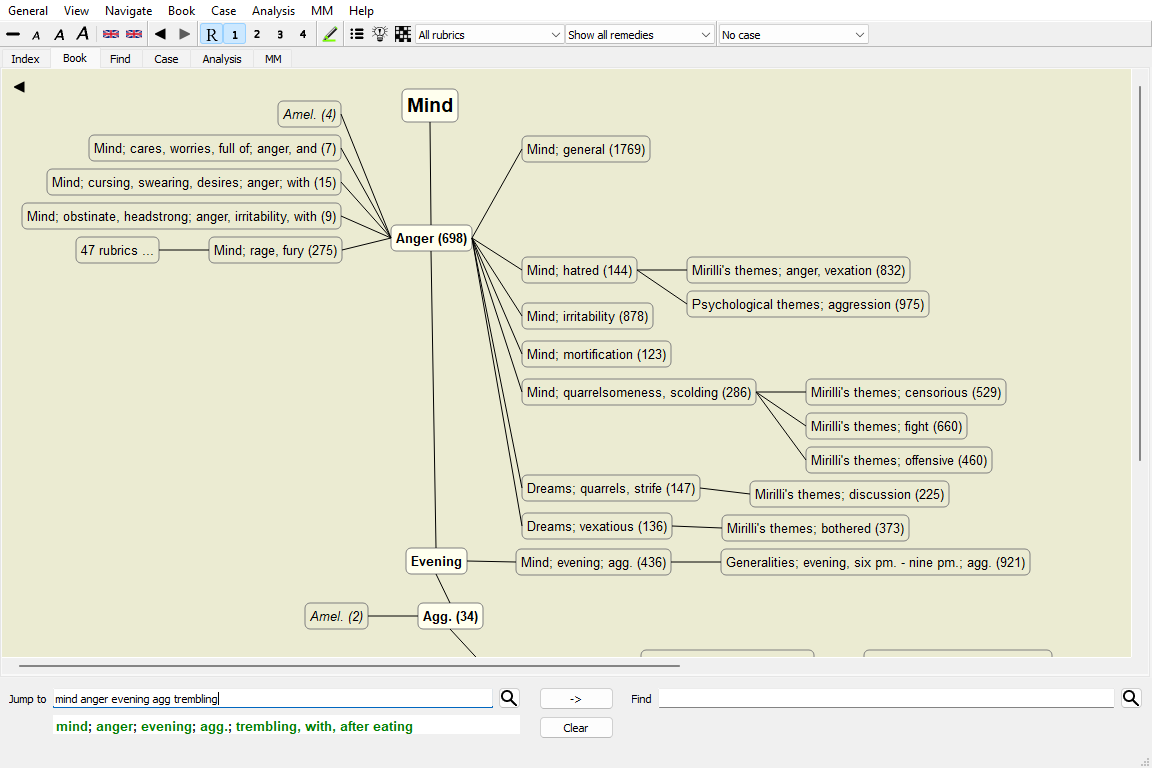The width and height of the screenshot is (1152, 768).
Task: Open Mind; mortification (123) node
Action: 596,354
